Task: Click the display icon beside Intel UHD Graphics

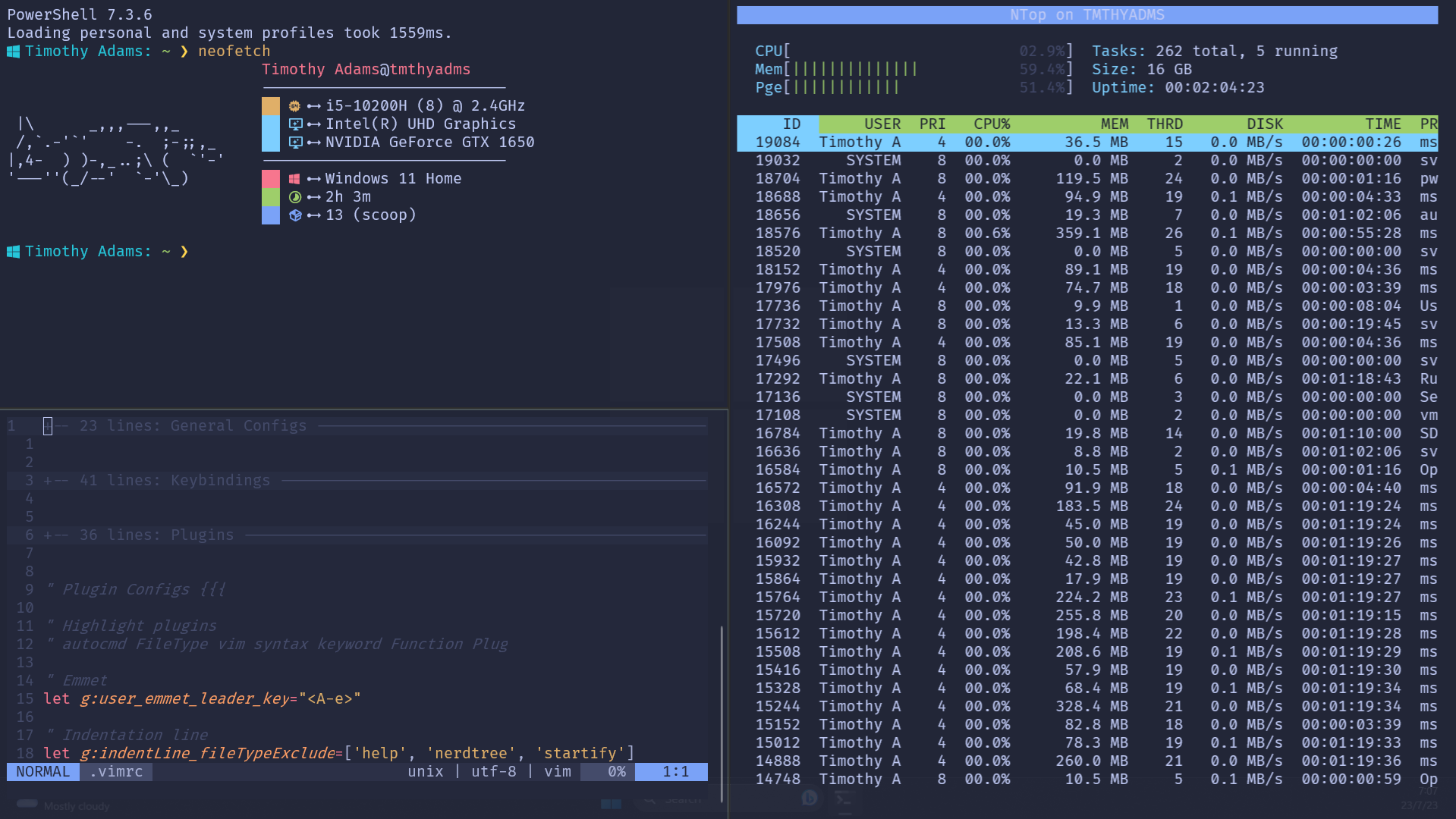Action: [297, 124]
